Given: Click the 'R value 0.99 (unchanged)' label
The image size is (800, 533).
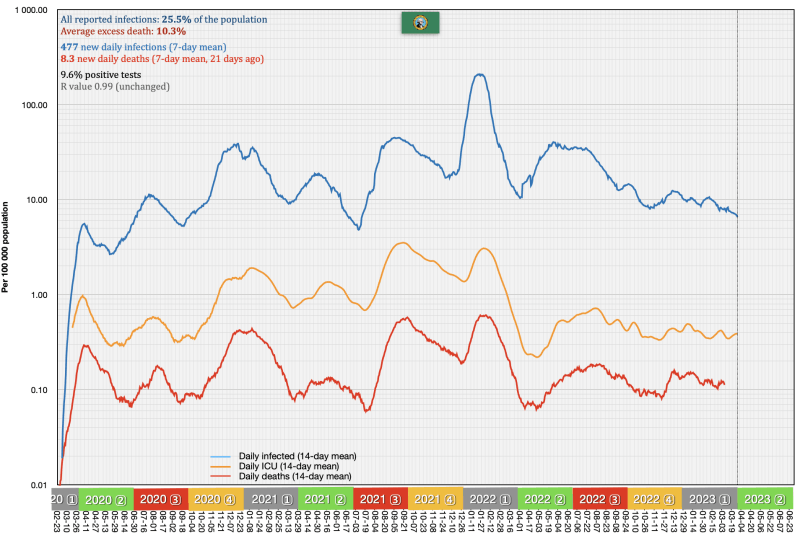Looking at the screenshot, I should click(115, 87).
